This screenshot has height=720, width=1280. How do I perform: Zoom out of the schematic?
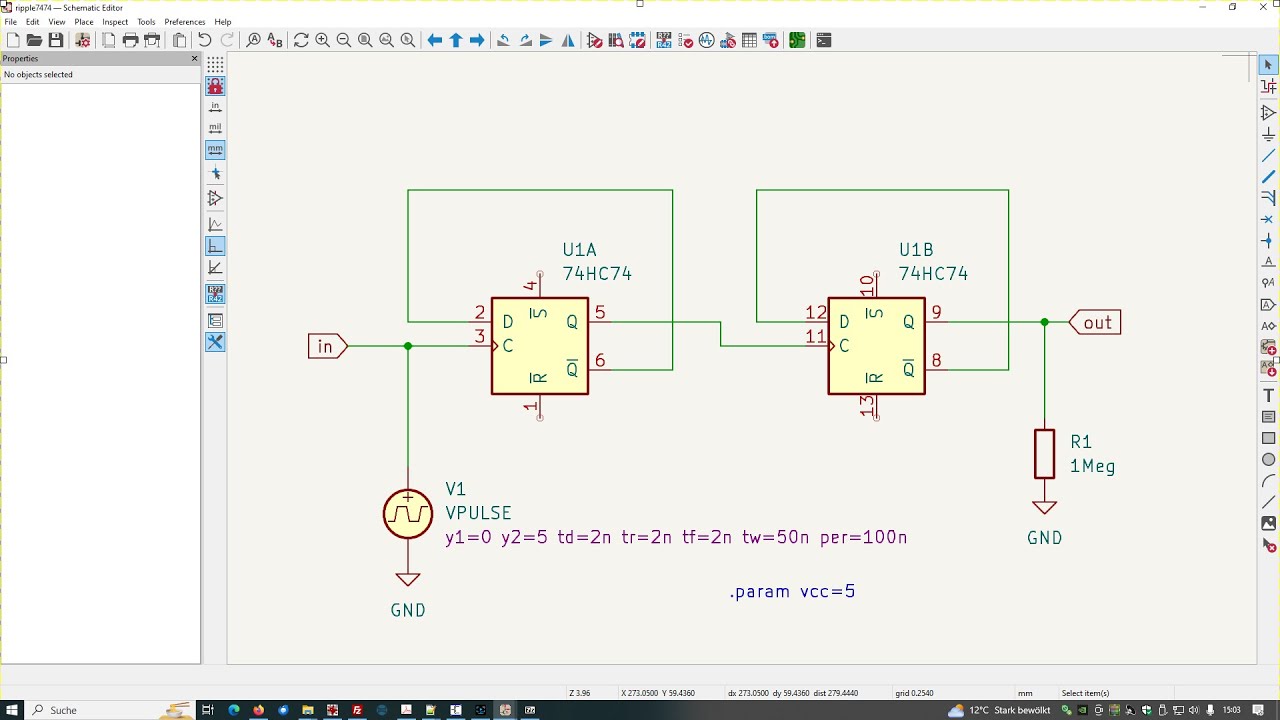[x=343, y=40]
